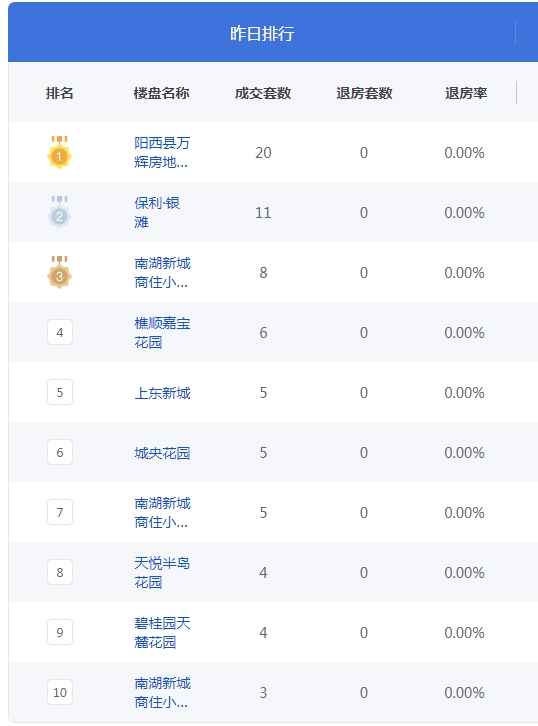This screenshot has width=538, height=726.
Task: Click the bronze rank 3 medal icon
Action: click(59, 272)
